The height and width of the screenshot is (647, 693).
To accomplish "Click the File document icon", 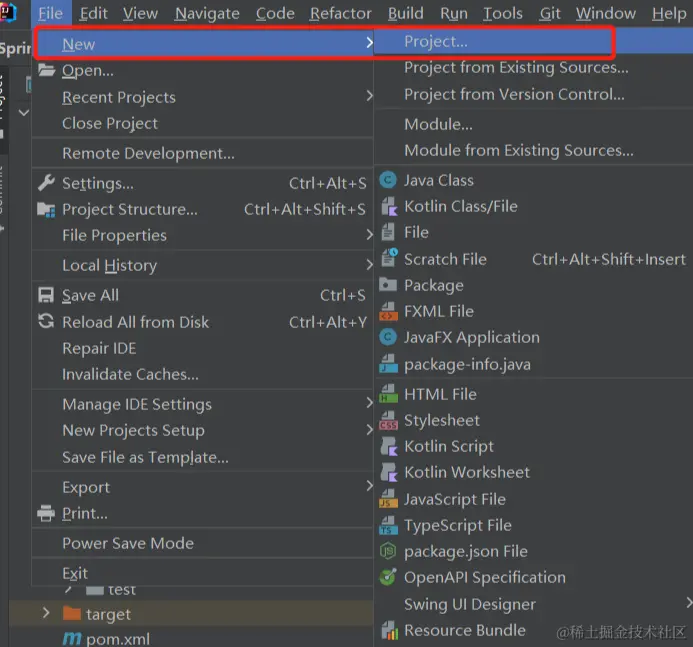I will (x=388, y=232).
